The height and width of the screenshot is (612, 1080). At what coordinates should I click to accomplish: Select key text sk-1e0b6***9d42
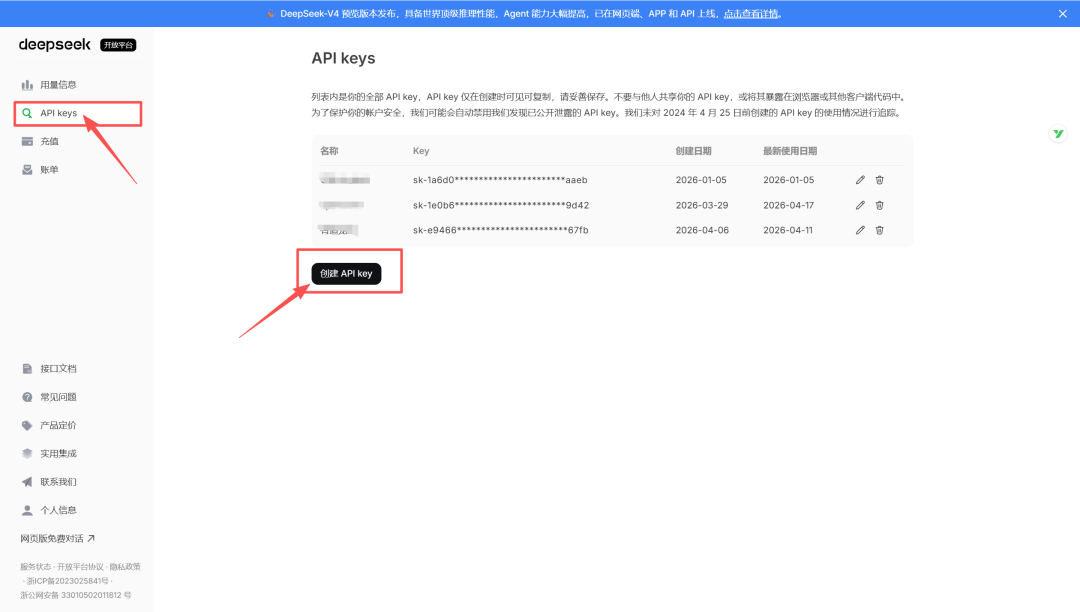click(x=501, y=205)
